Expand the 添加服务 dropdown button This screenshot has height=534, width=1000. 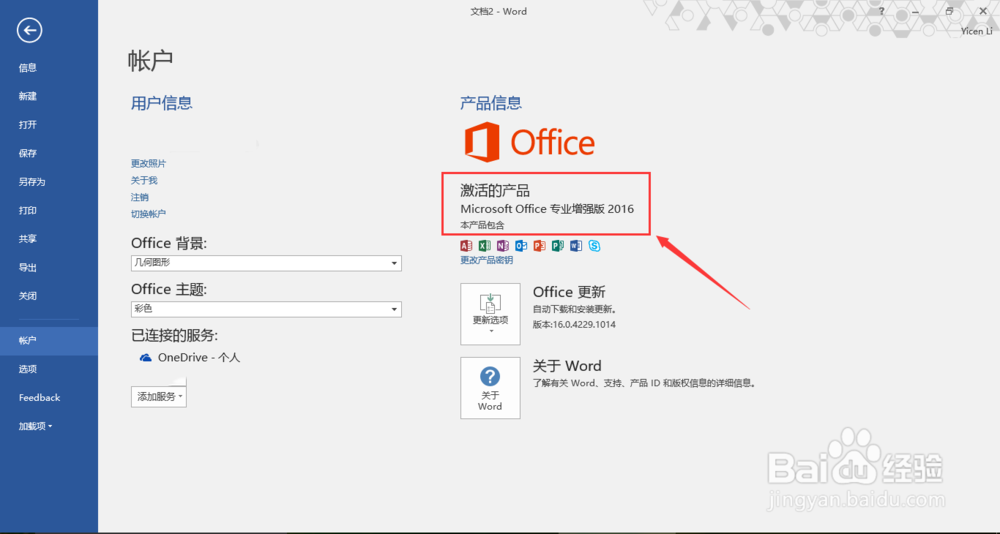click(x=159, y=397)
